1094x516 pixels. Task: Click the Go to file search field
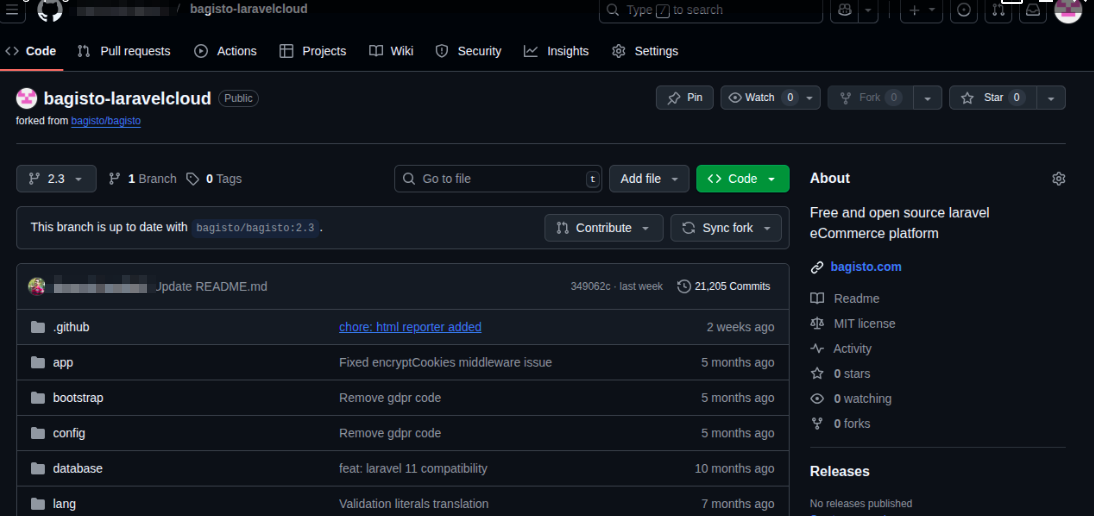tap(498, 179)
